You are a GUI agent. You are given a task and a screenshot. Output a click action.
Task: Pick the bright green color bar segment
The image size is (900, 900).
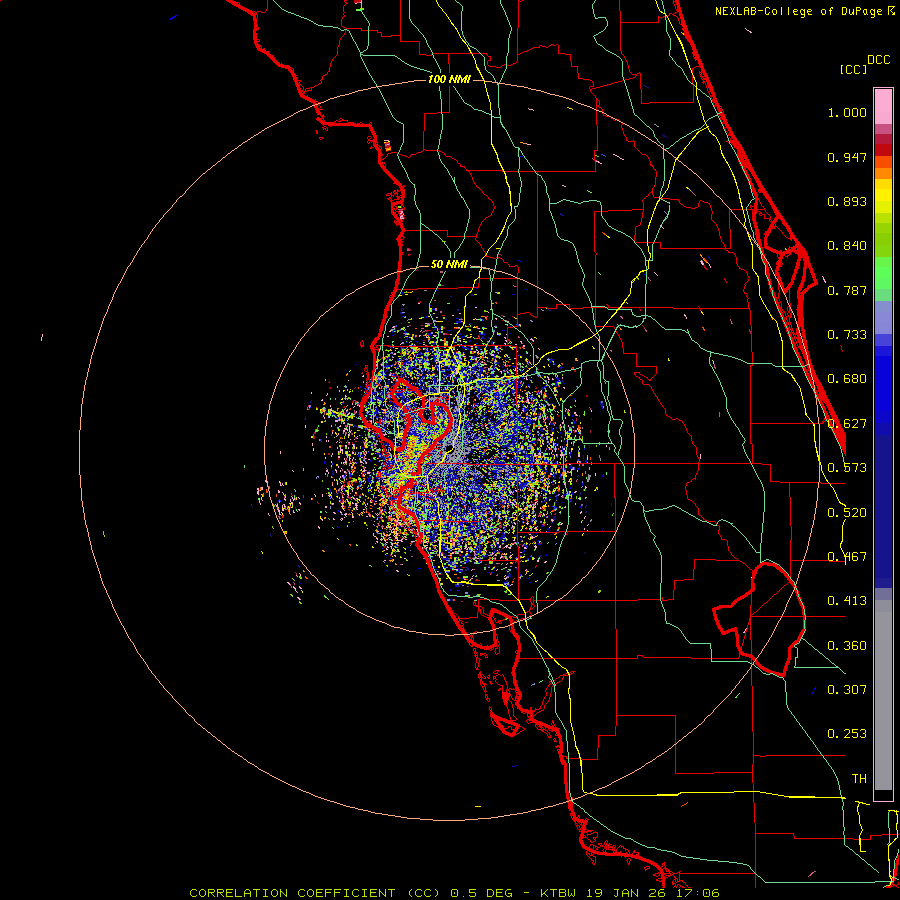(883, 273)
